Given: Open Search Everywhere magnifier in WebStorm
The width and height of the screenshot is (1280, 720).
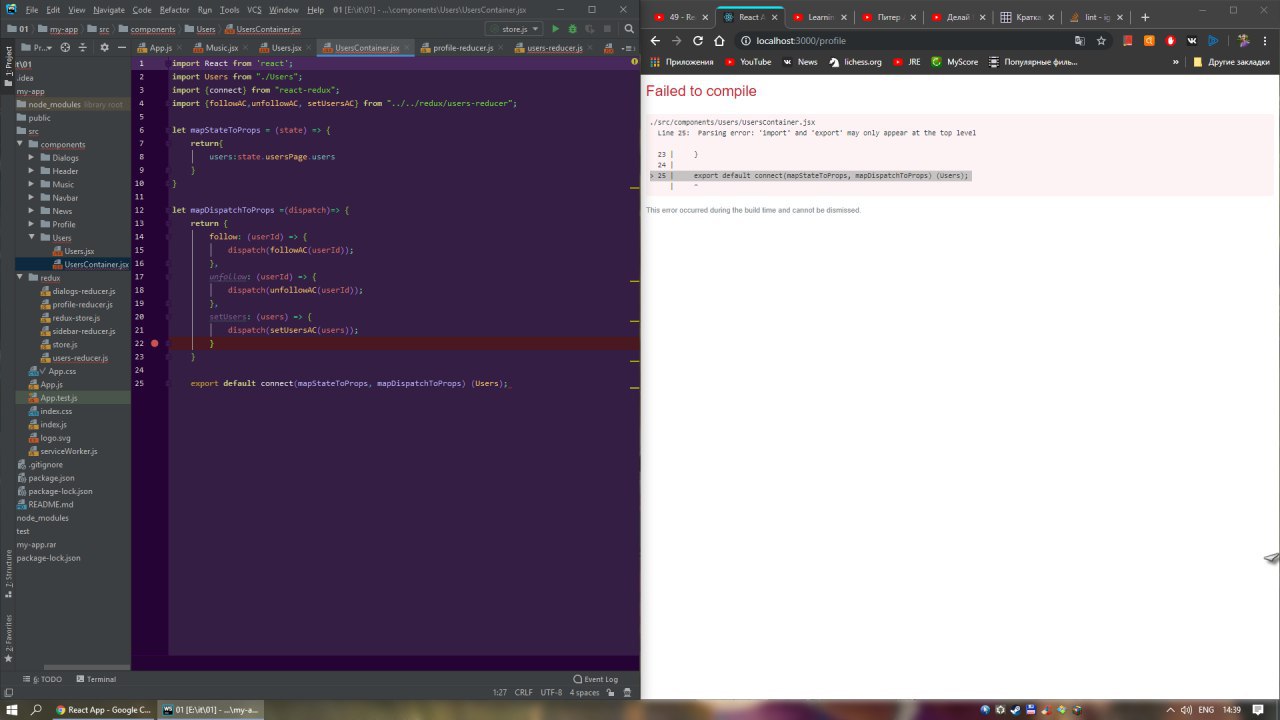Looking at the screenshot, I should [x=629, y=29].
